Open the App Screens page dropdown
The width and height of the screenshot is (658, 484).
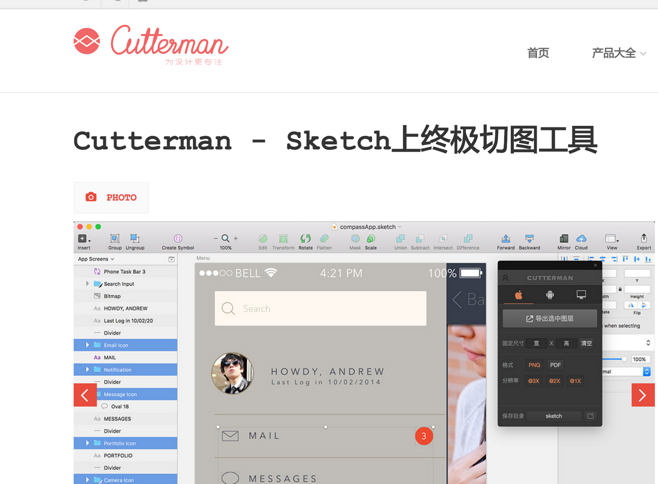click(x=96, y=259)
